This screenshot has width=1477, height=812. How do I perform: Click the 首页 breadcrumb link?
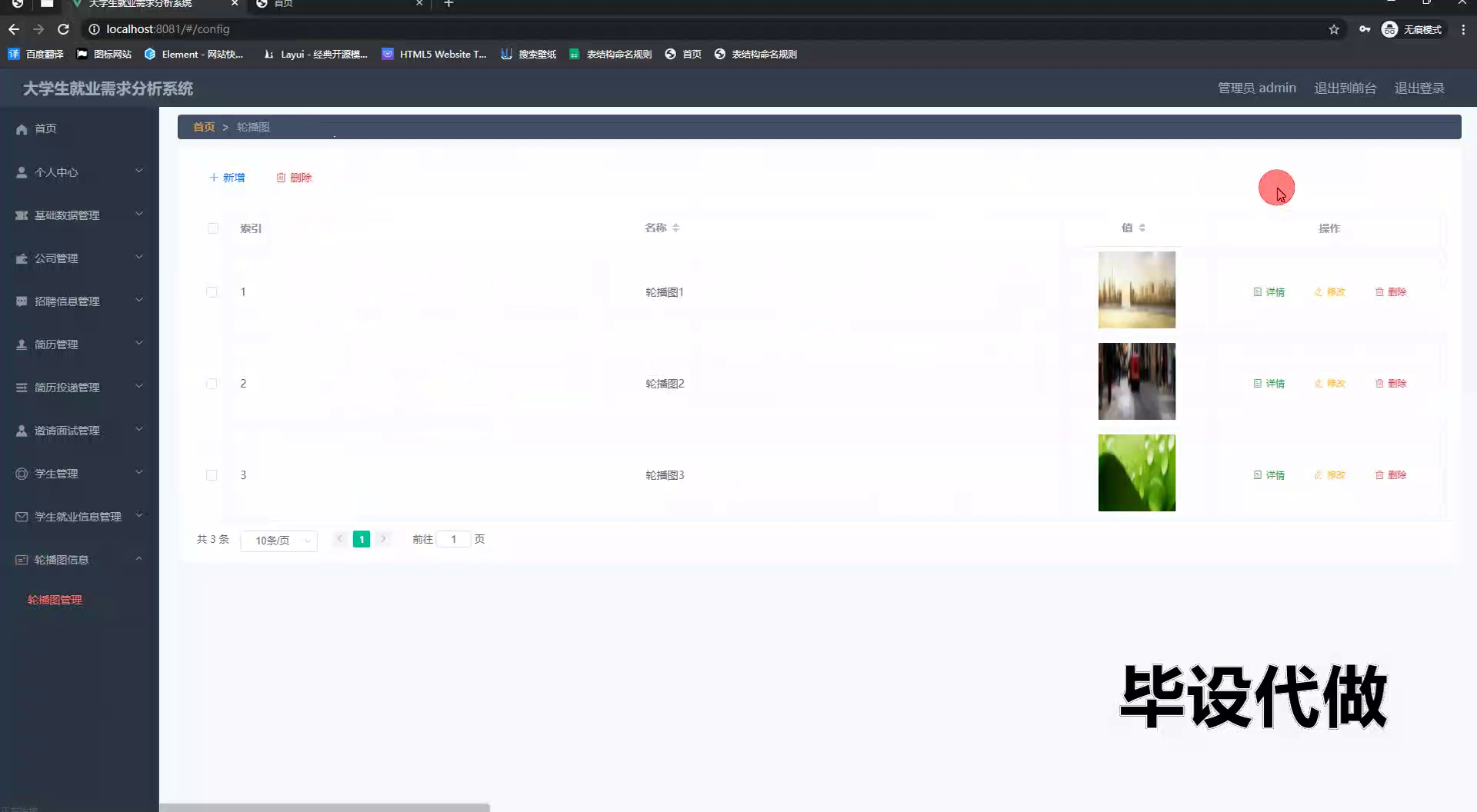pyautogui.click(x=203, y=127)
